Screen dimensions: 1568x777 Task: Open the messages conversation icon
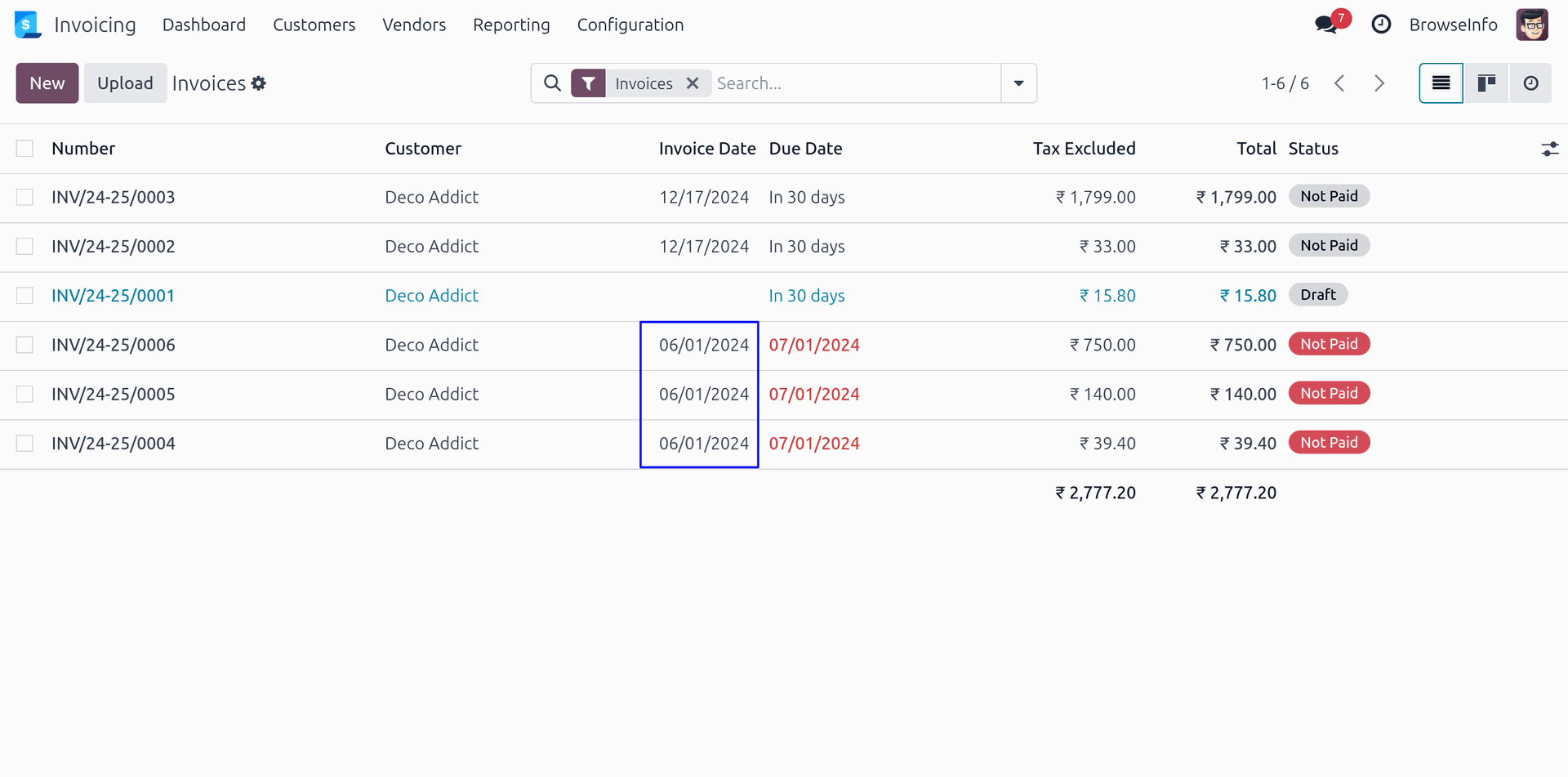click(1325, 25)
